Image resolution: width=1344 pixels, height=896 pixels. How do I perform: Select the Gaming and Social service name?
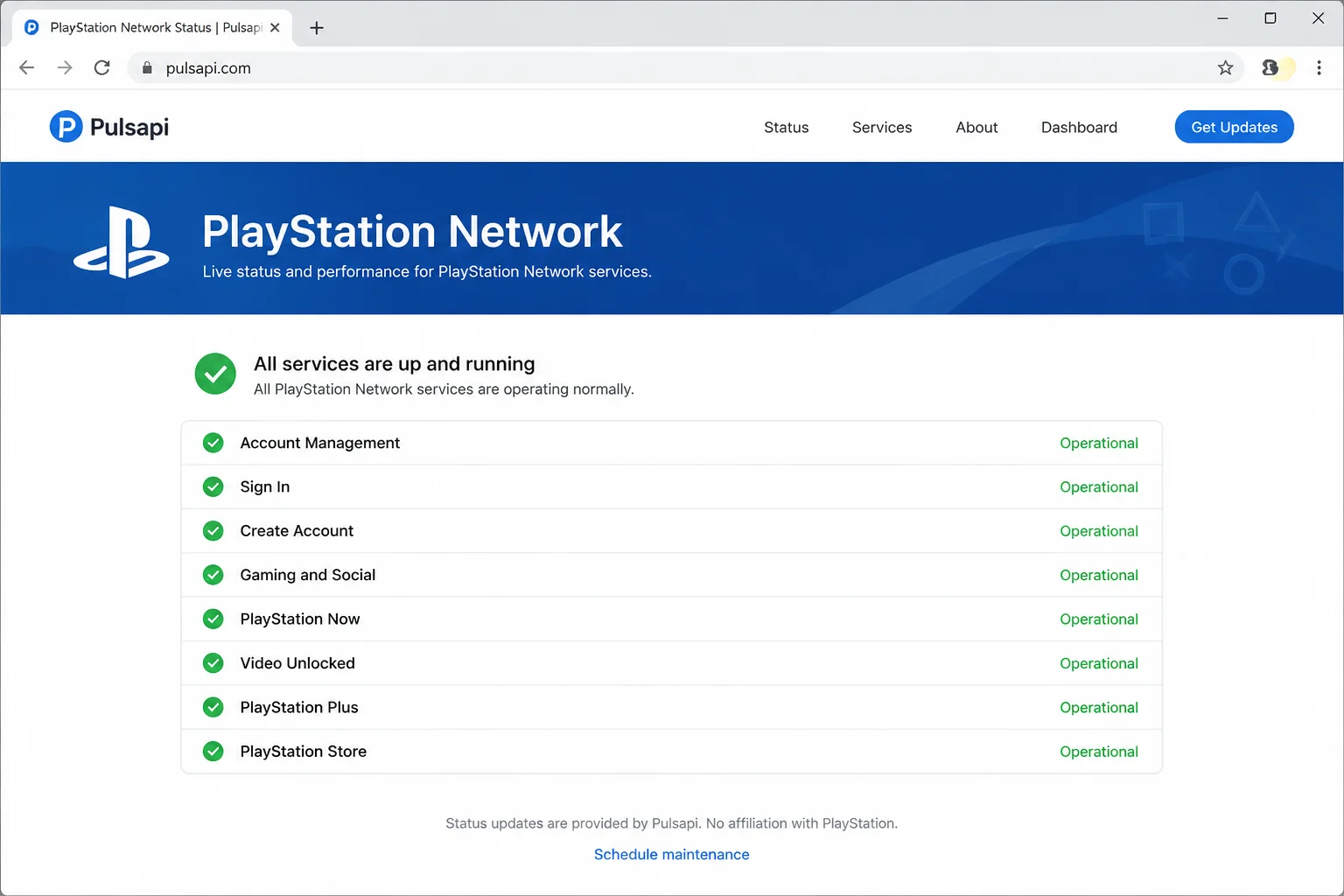click(x=307, y=575)
